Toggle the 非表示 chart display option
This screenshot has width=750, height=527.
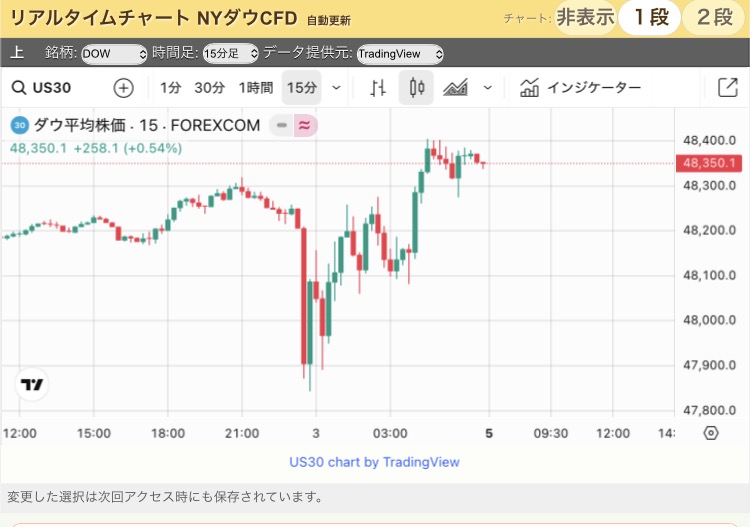pyautogui.click(x=585, y=17)
